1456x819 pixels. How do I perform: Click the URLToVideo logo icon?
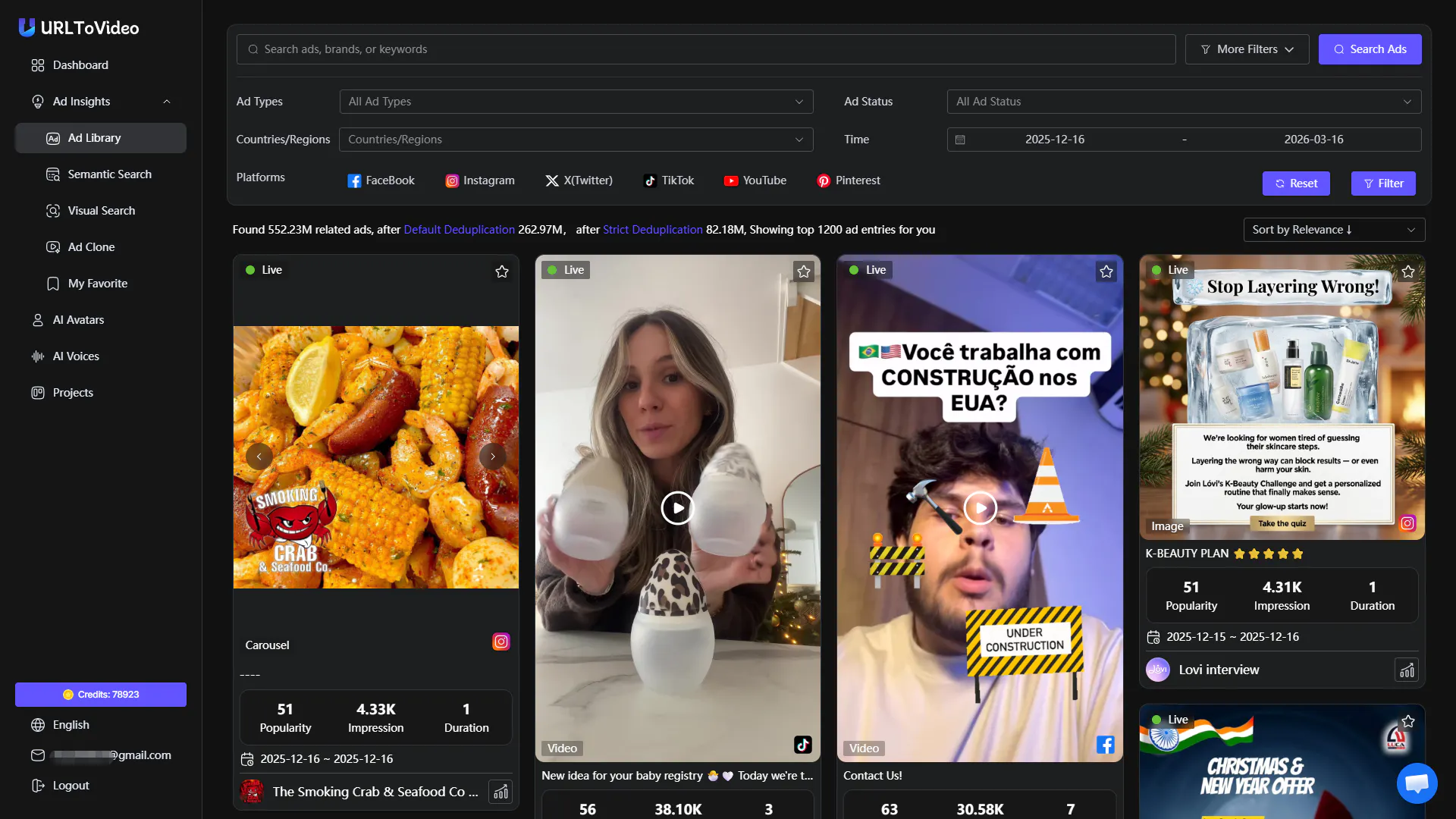pos(27,28)
